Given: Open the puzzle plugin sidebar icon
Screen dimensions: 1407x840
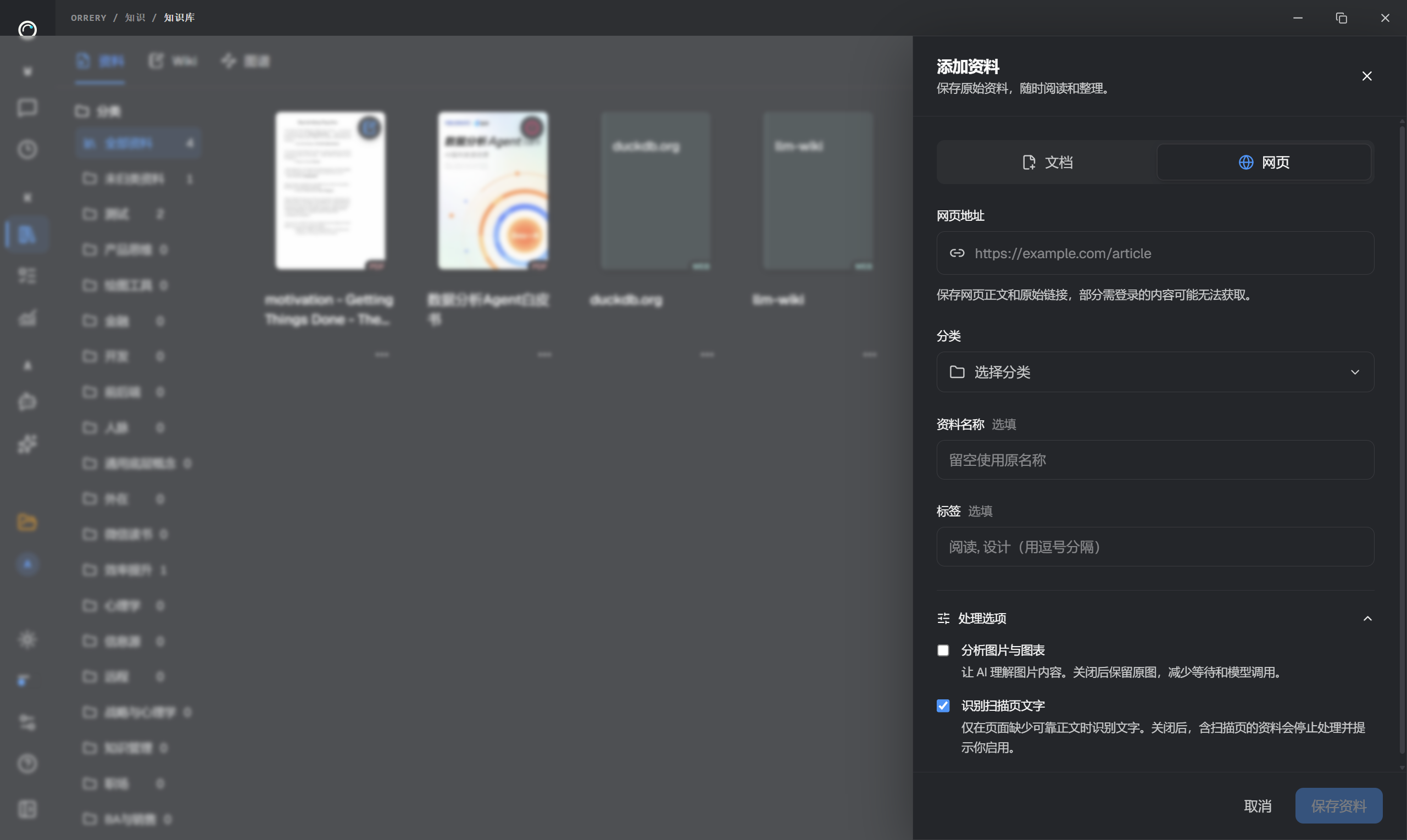Looking at the screenshot, I should coord(27,444).
